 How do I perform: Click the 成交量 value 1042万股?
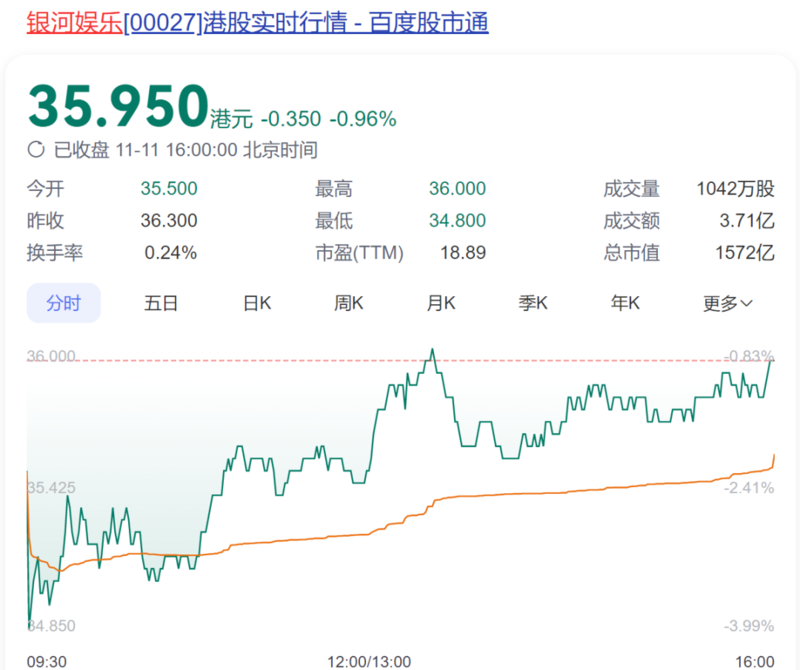pos(735,189)
